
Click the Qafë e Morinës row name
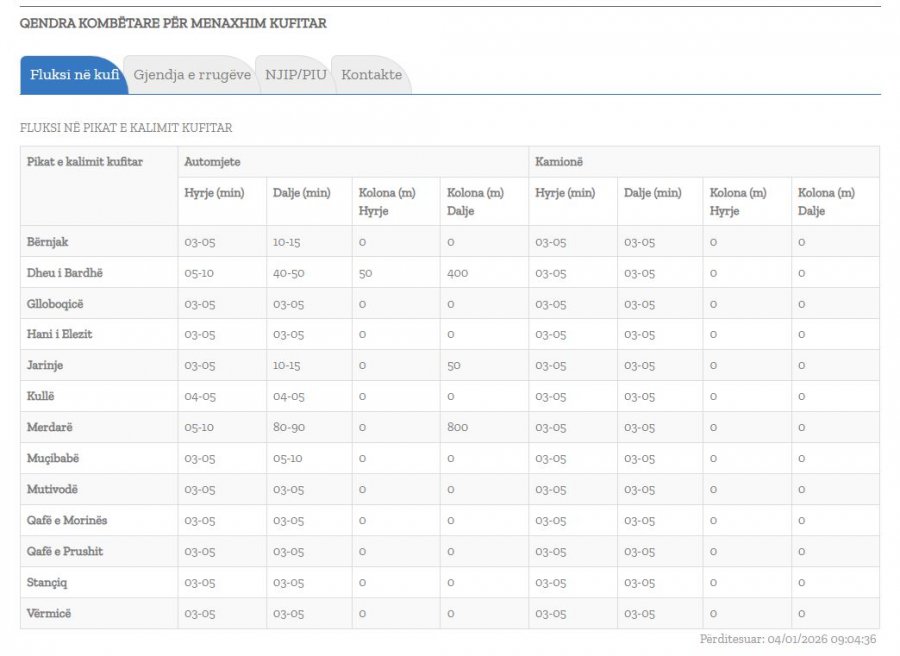click(x=67, y=520)
